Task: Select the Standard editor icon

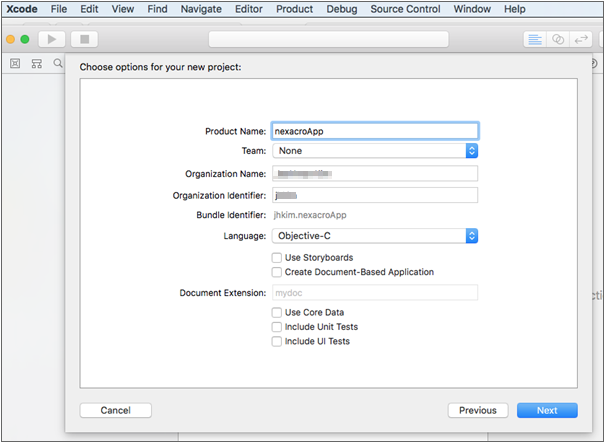Action: click(535, 39)
